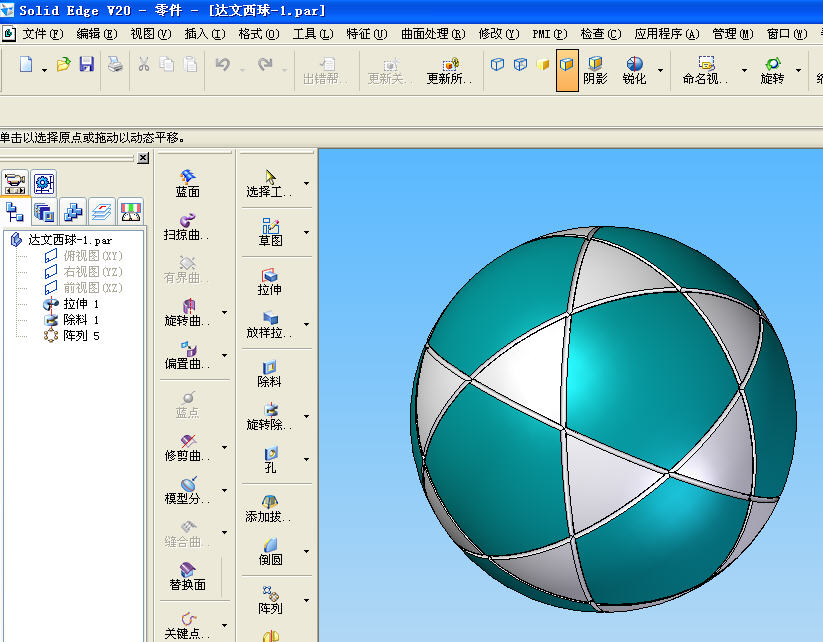This screenshot has width=823, height=642.
Task: Click the 更新所 (Update all) toolbar icon
Action: coord(449,71)
